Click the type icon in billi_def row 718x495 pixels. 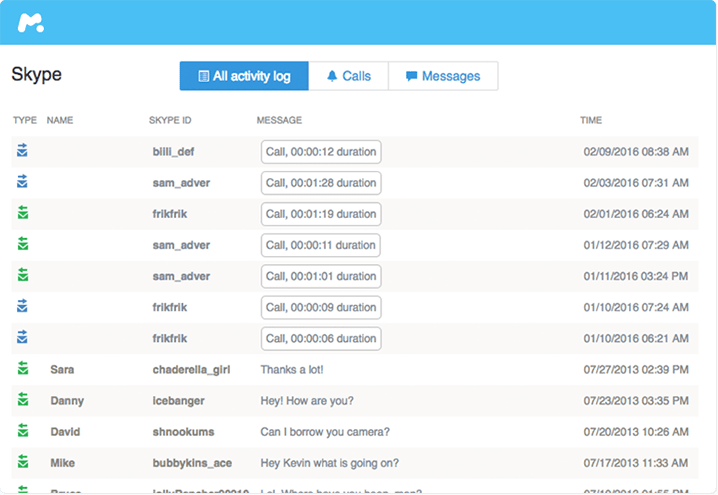coord(22,150)
